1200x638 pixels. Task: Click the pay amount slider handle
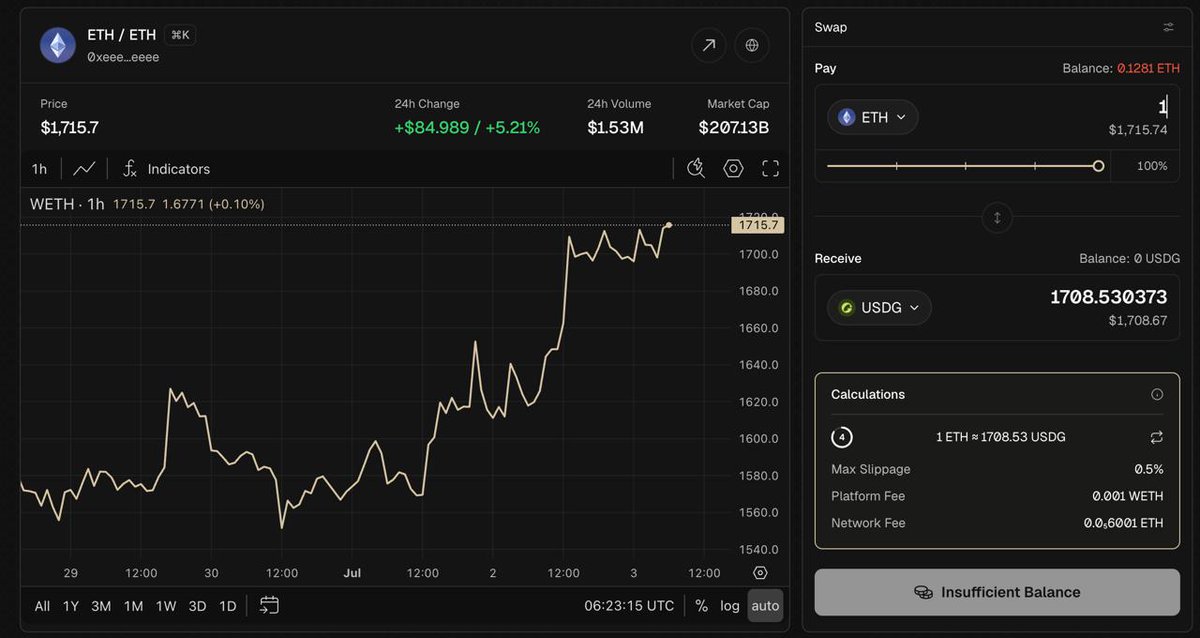pos(1098,166)
